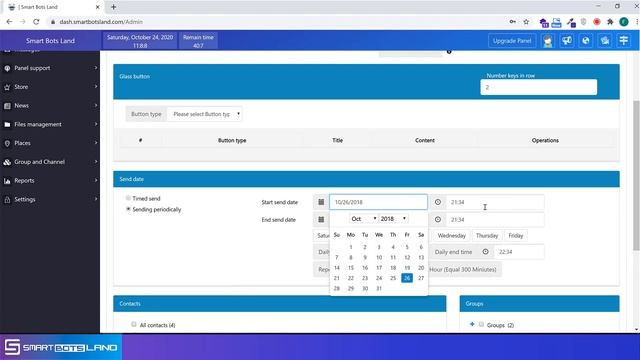Image resolution: width=640 pixels, height=360 pixels.
Task: Click the globe language icon in header
Action: coord(586,40)
